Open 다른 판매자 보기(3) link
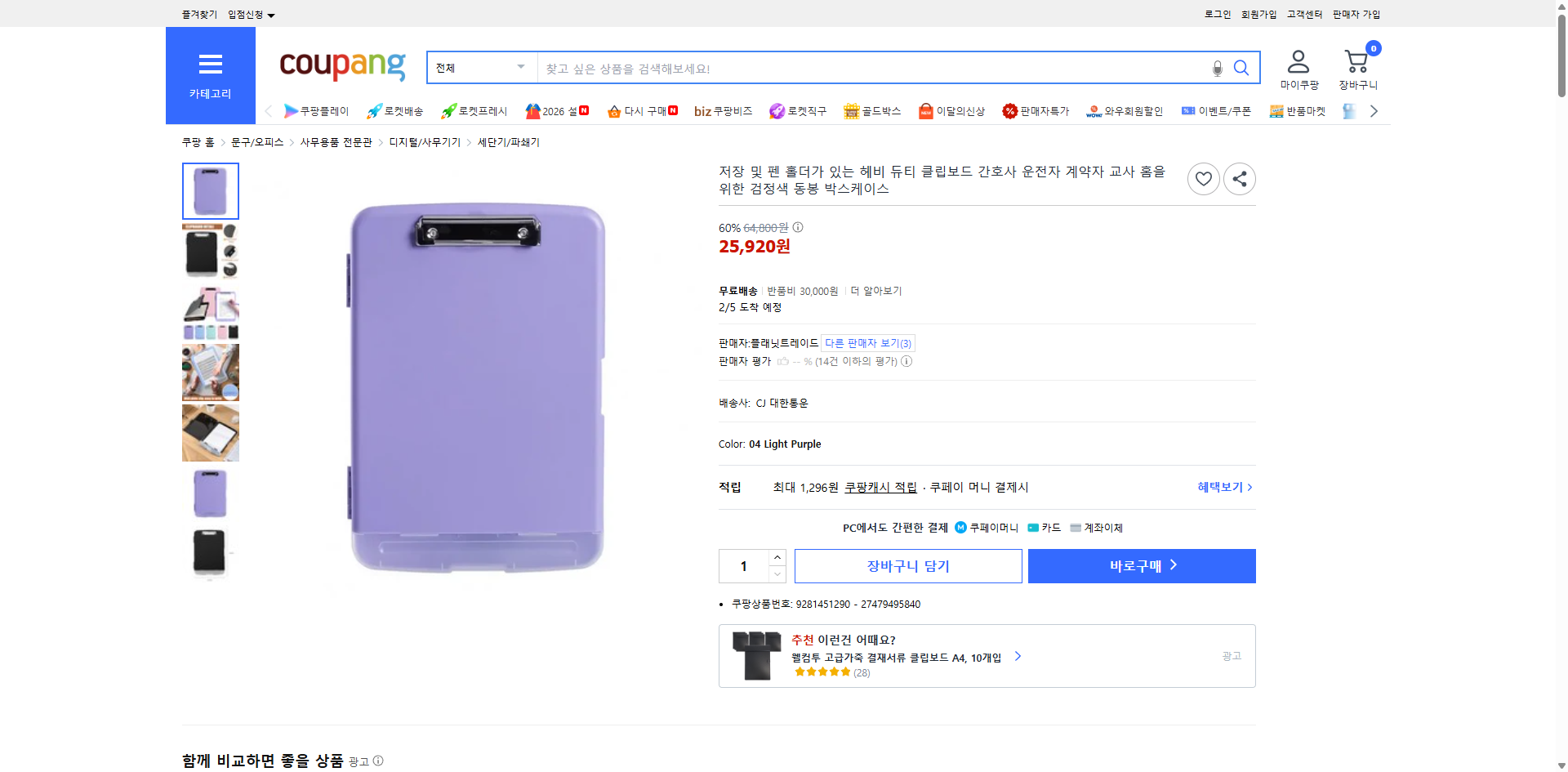1568x772 pixels. coord(867,343)
